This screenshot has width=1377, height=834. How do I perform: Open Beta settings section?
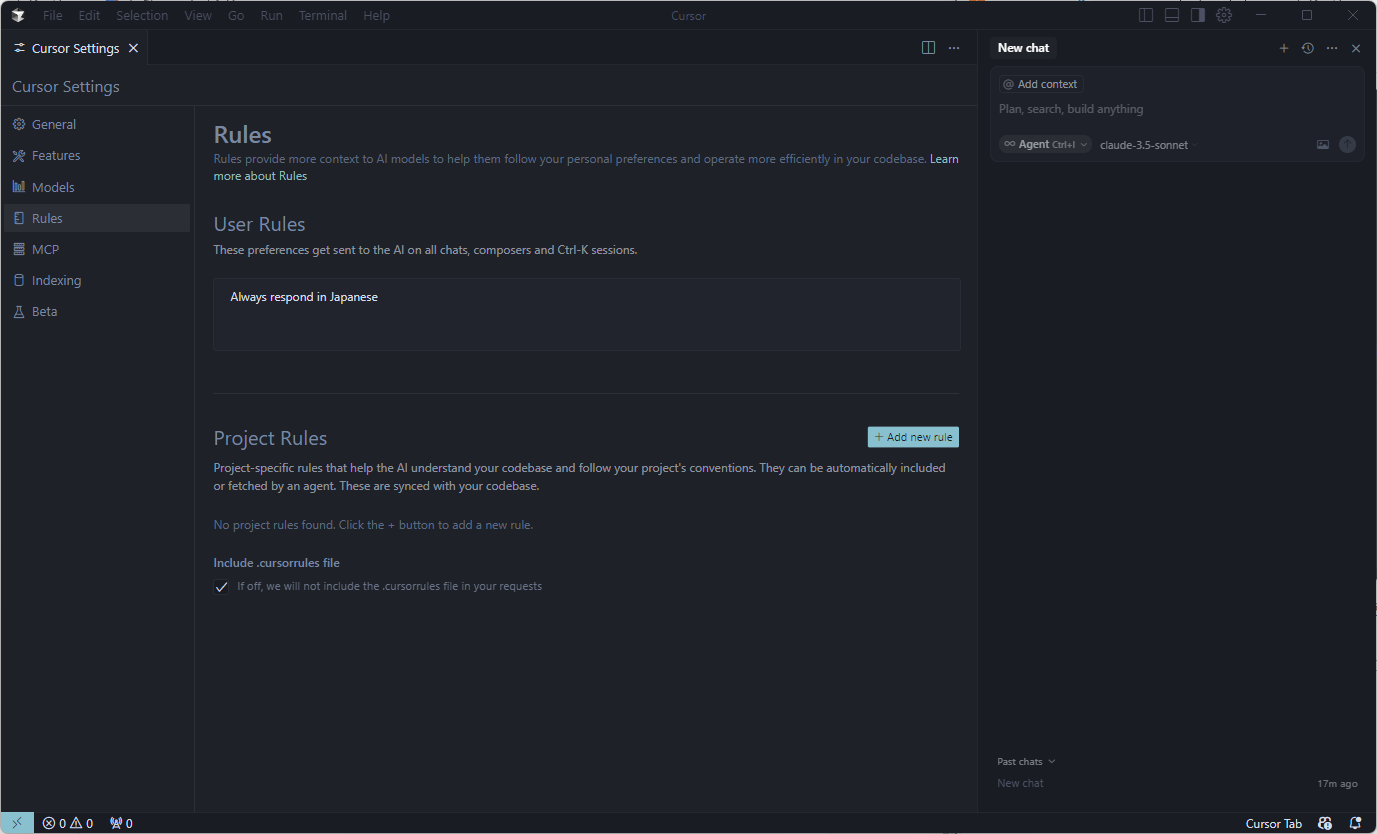(x=97, y=311)
